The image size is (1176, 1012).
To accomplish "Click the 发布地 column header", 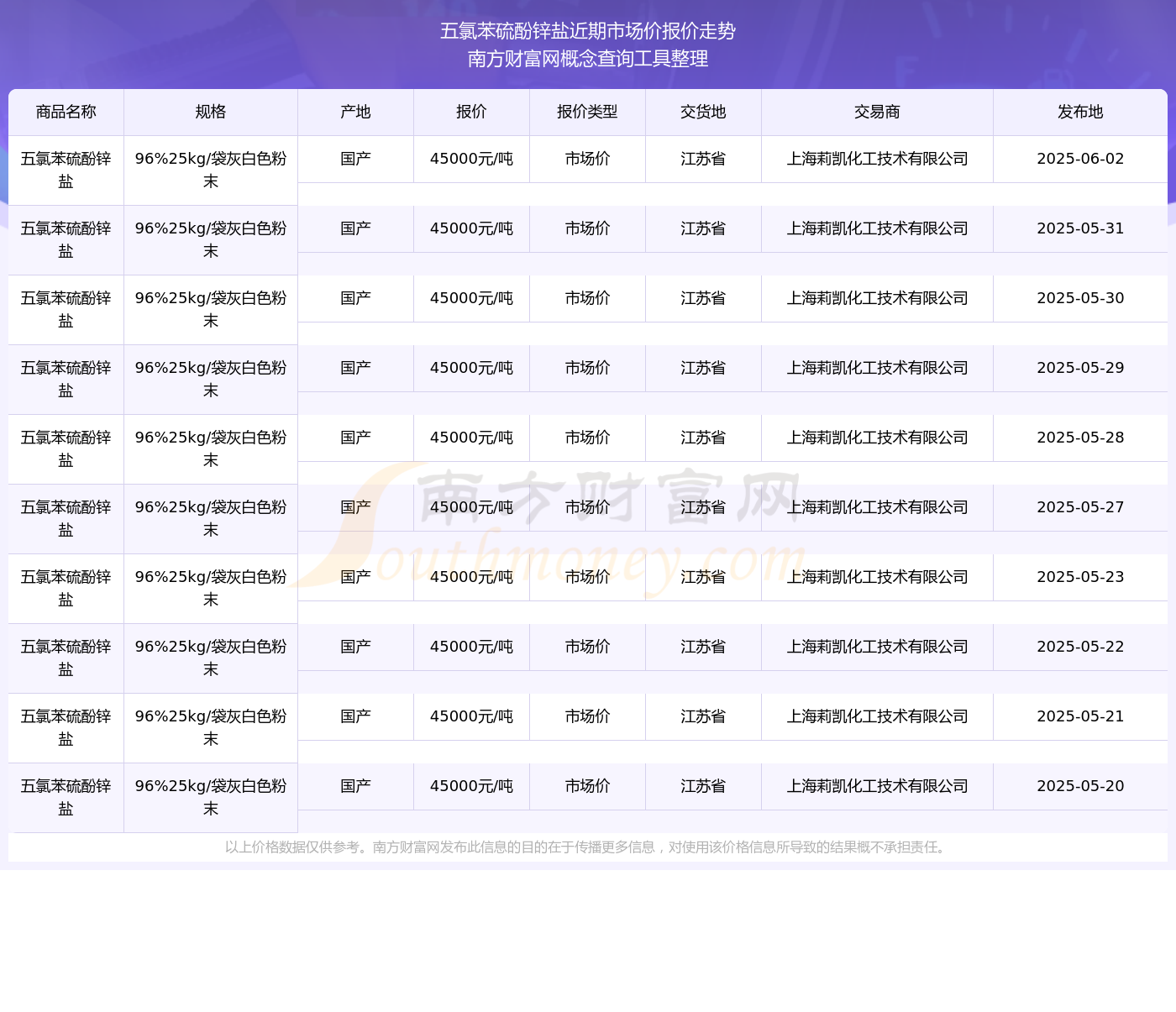I will (1080, 112).
